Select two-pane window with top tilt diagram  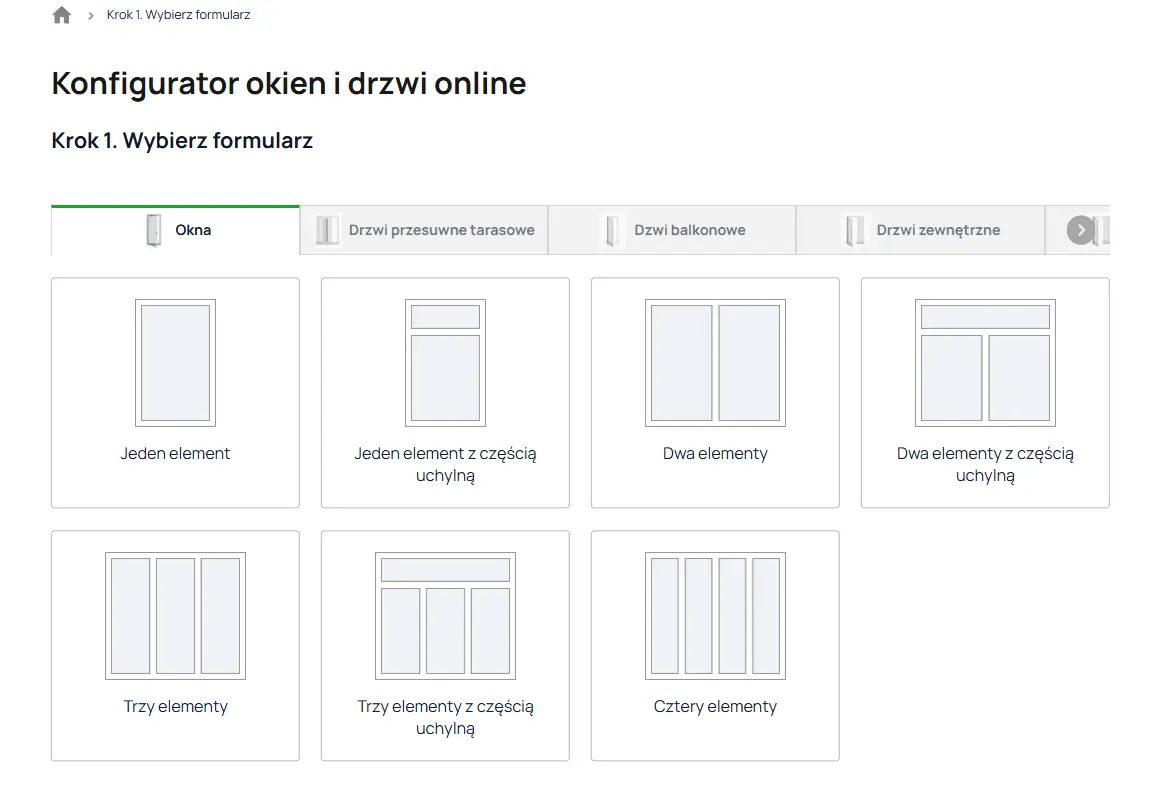click(x=985, y=363)
